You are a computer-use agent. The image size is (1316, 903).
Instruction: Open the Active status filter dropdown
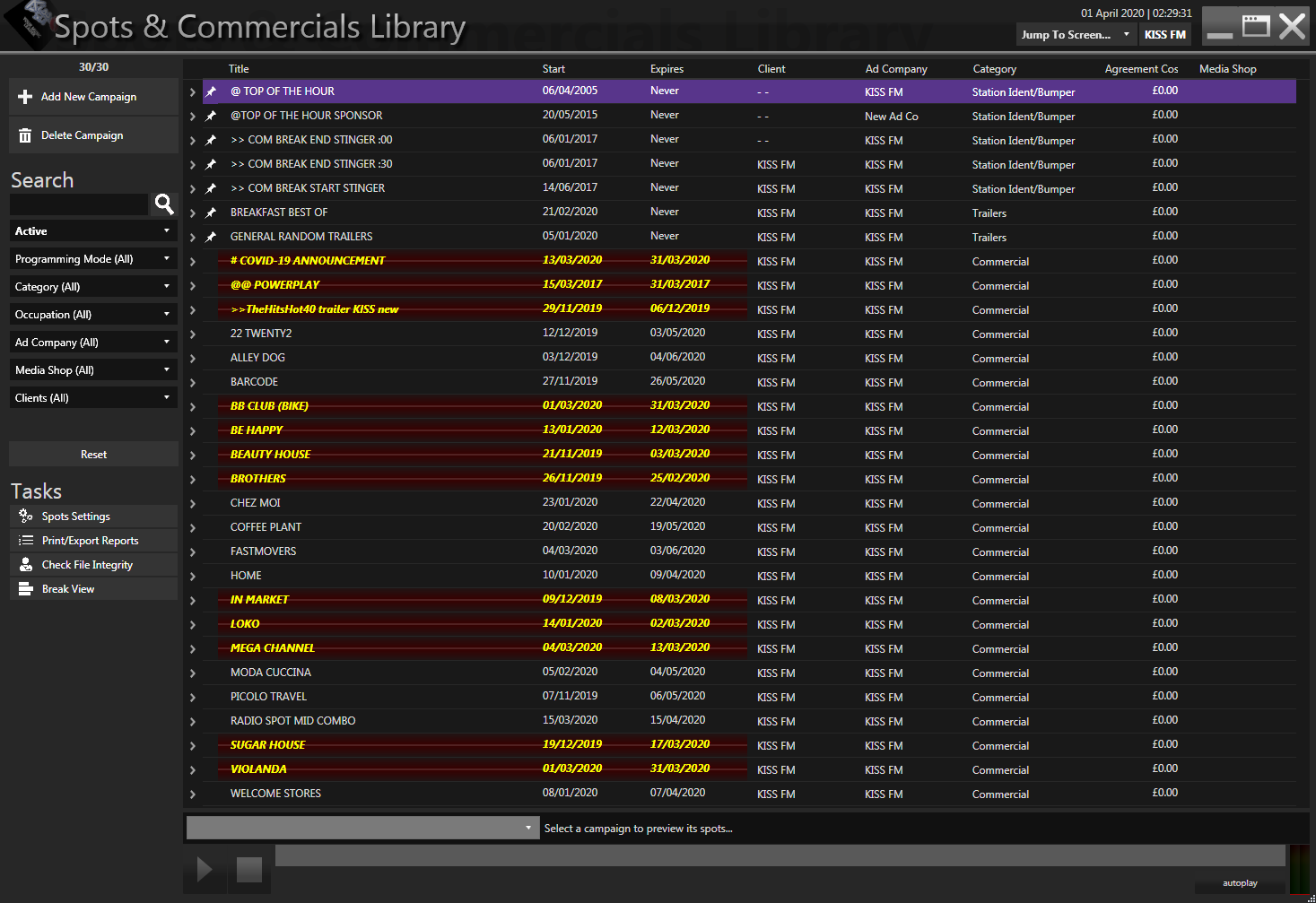[93, 231]
